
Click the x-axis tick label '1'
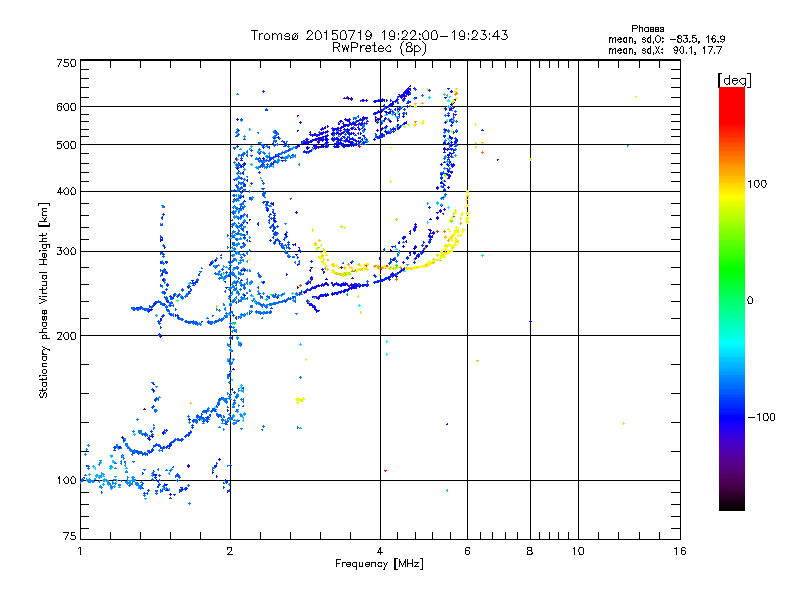[80, 551]
